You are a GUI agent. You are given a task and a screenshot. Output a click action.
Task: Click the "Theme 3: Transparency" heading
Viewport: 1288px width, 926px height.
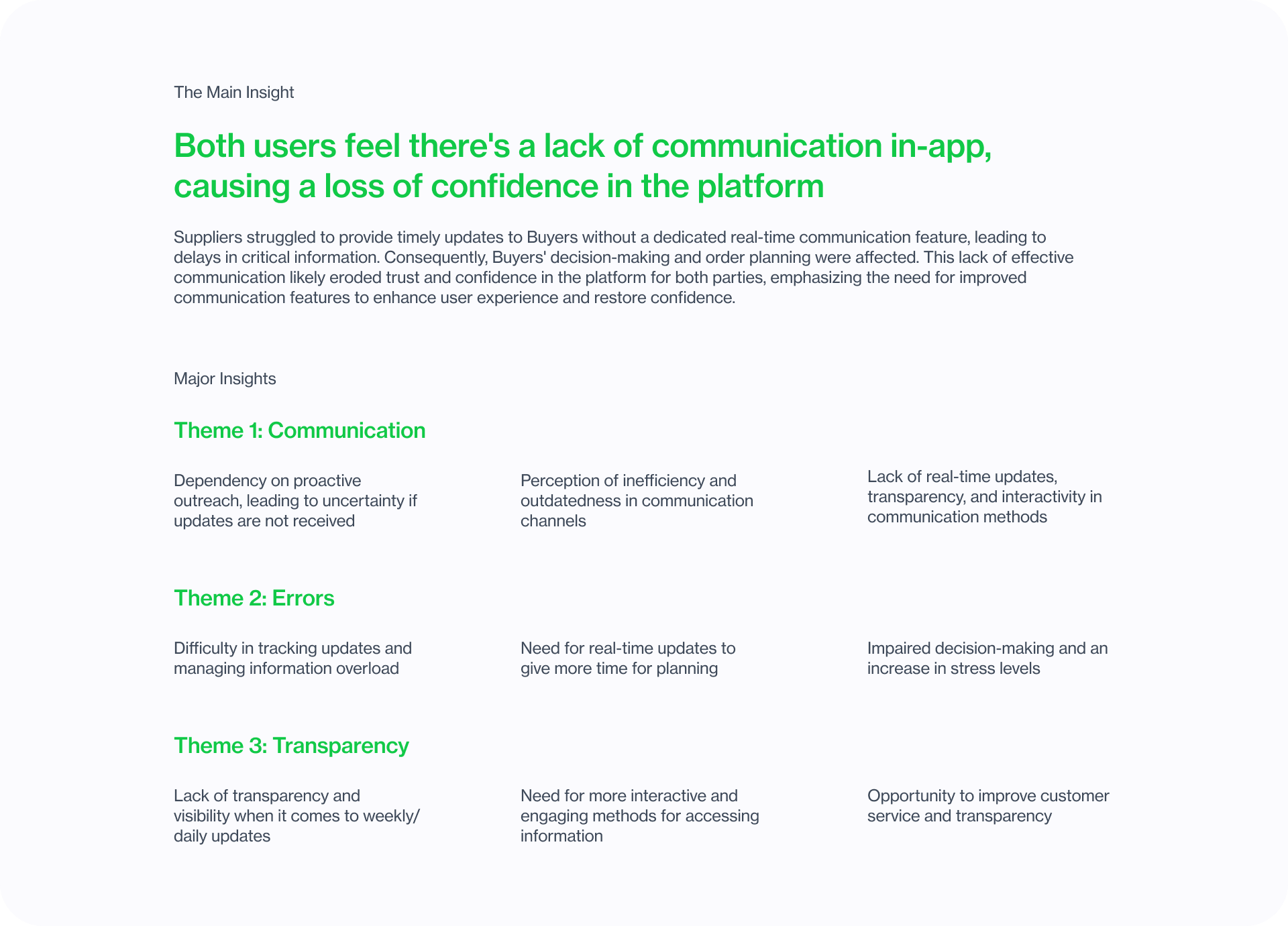pos(291,746)
